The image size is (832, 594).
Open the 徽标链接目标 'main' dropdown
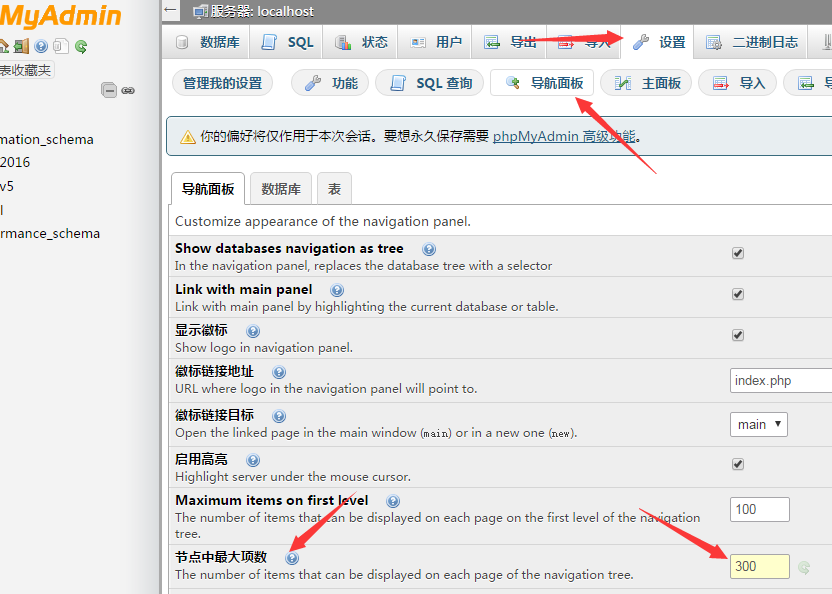(x=758, y=424)
